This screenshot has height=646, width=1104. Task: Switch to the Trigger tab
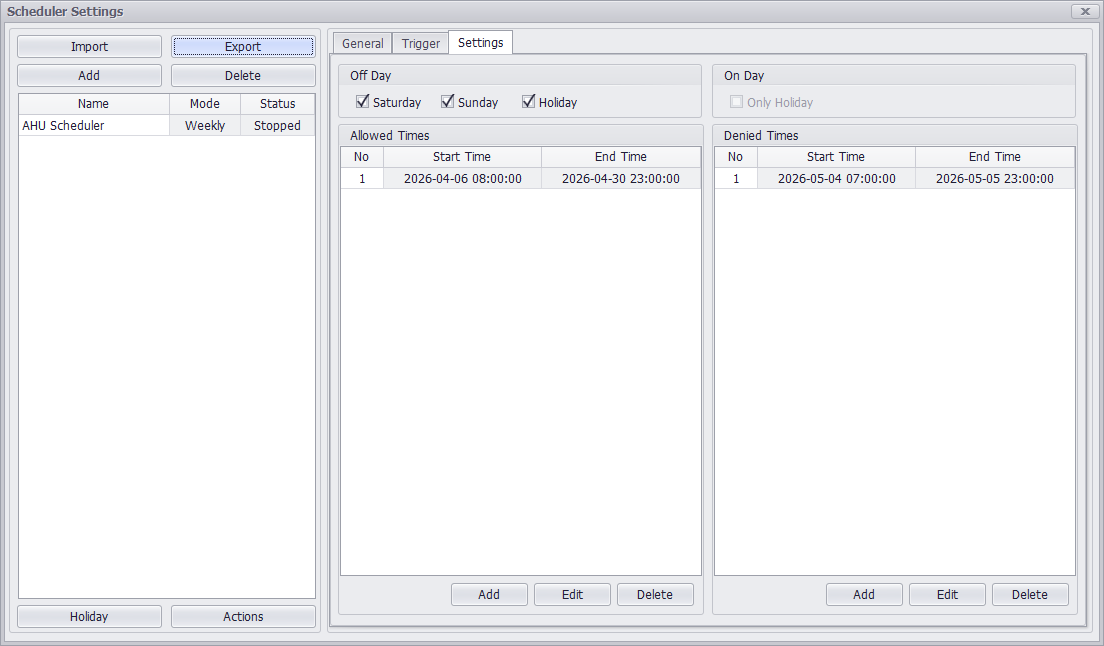pos(420,44)
